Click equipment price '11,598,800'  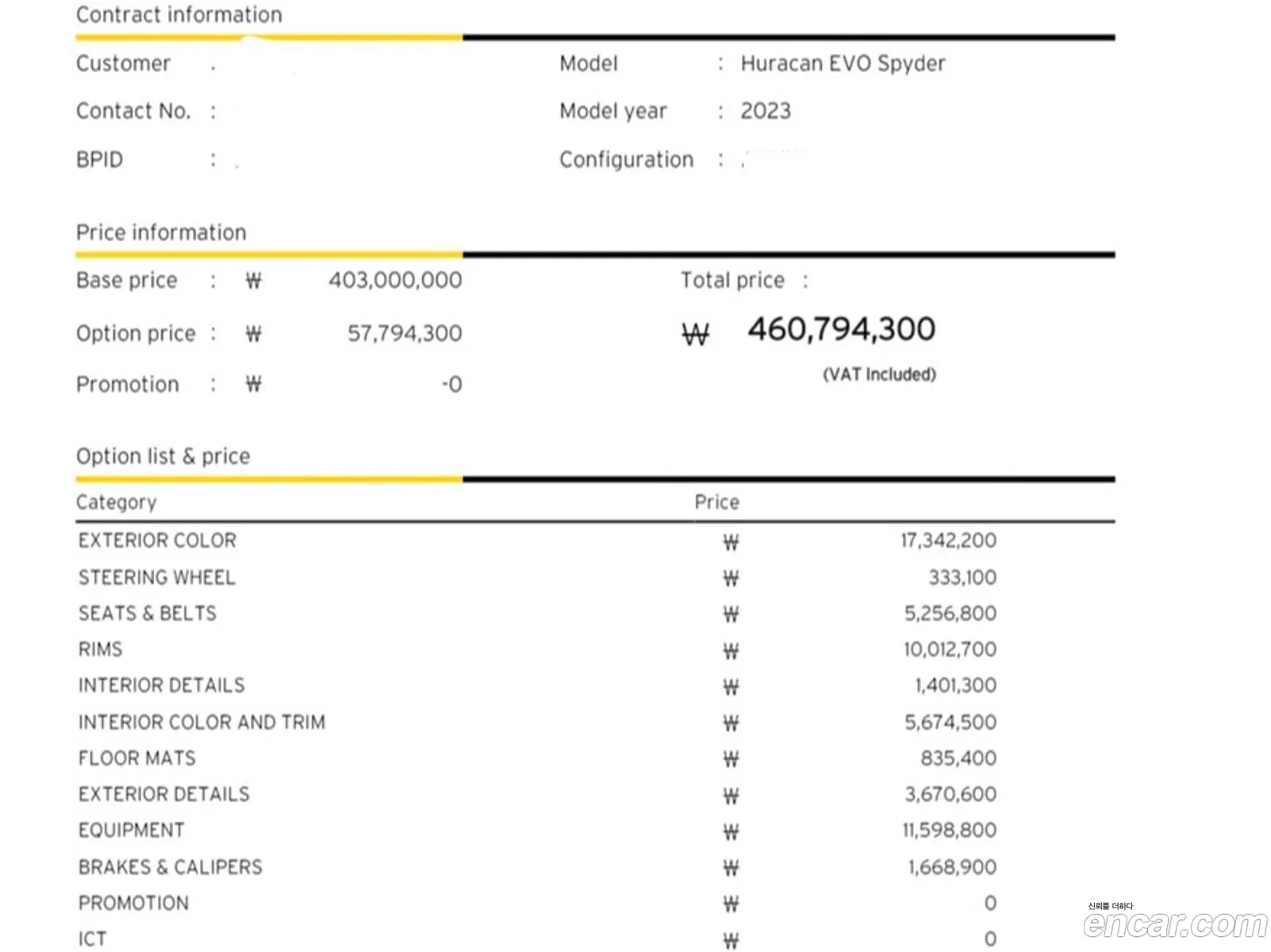[949, 831]
